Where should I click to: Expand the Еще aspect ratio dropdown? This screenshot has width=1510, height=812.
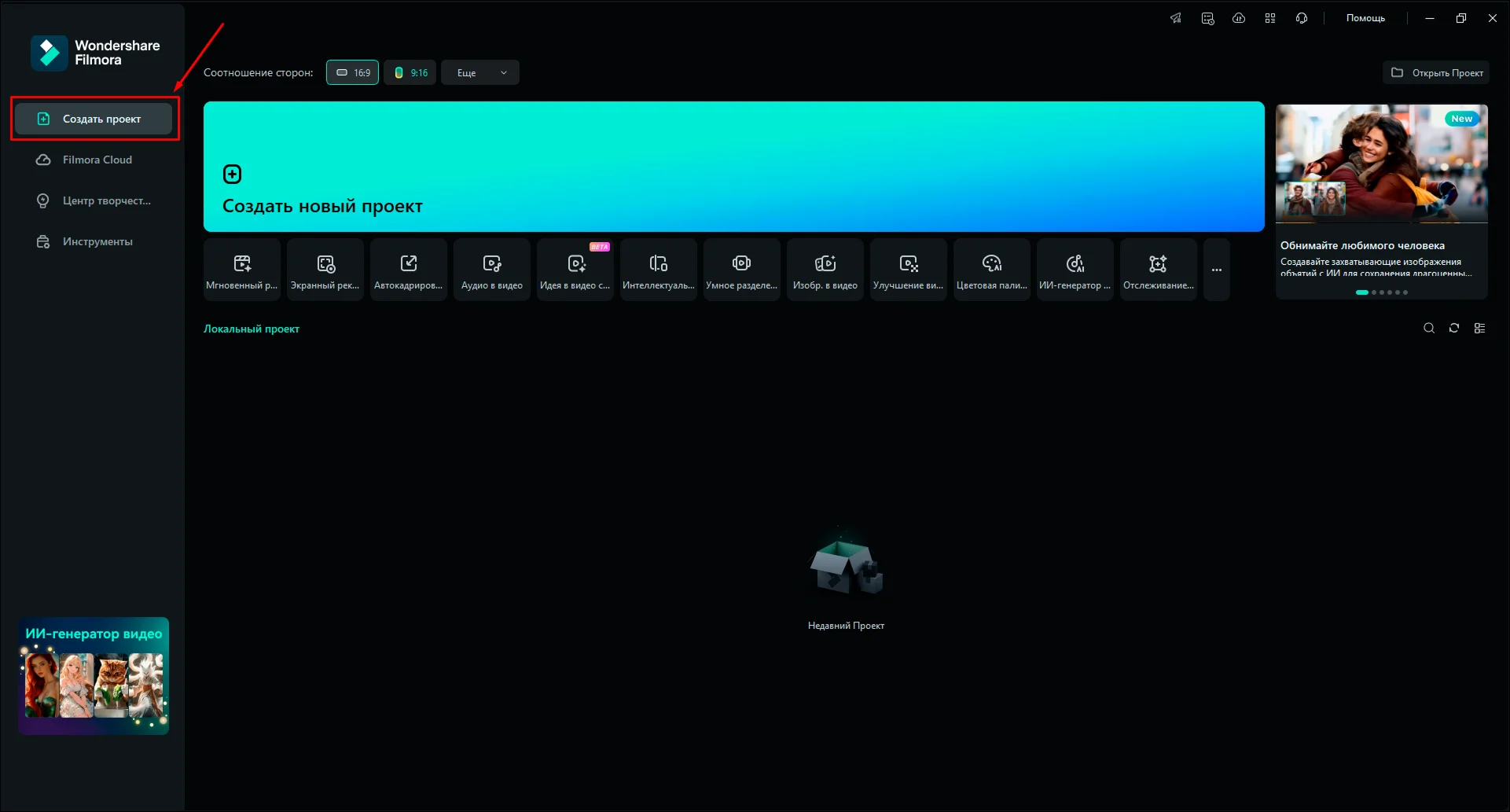(479, 72)
